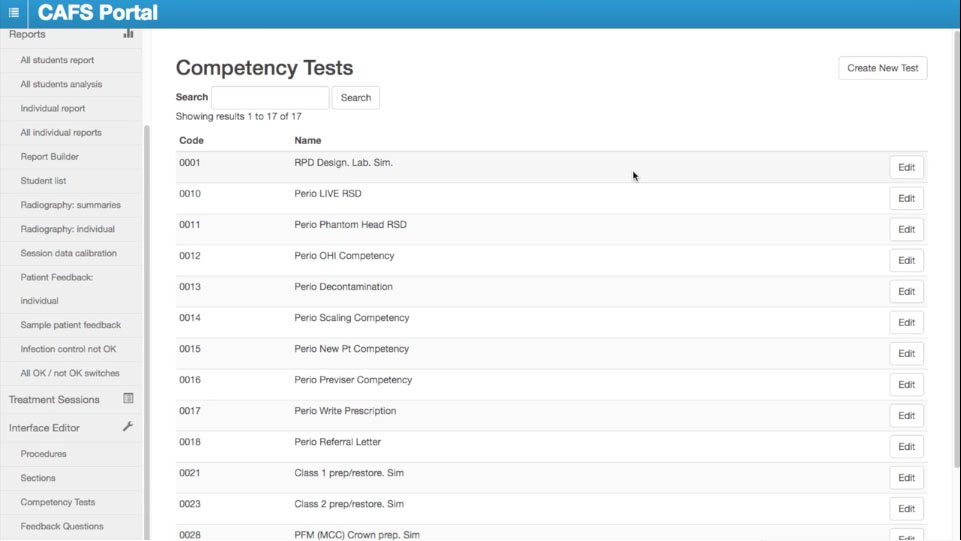Edit the Perio Referral Letter test
This screenshot has height=541, width=961.
(x=906, y=447)
